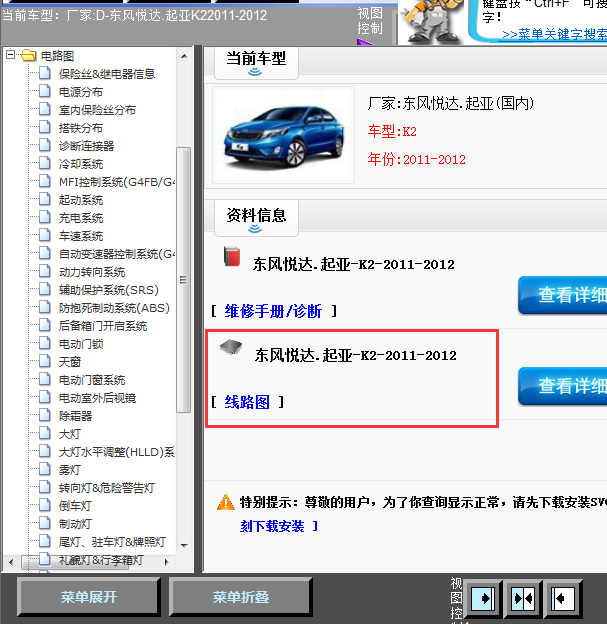Open the 维修手册/诊断 link

[x=273, y=311]
